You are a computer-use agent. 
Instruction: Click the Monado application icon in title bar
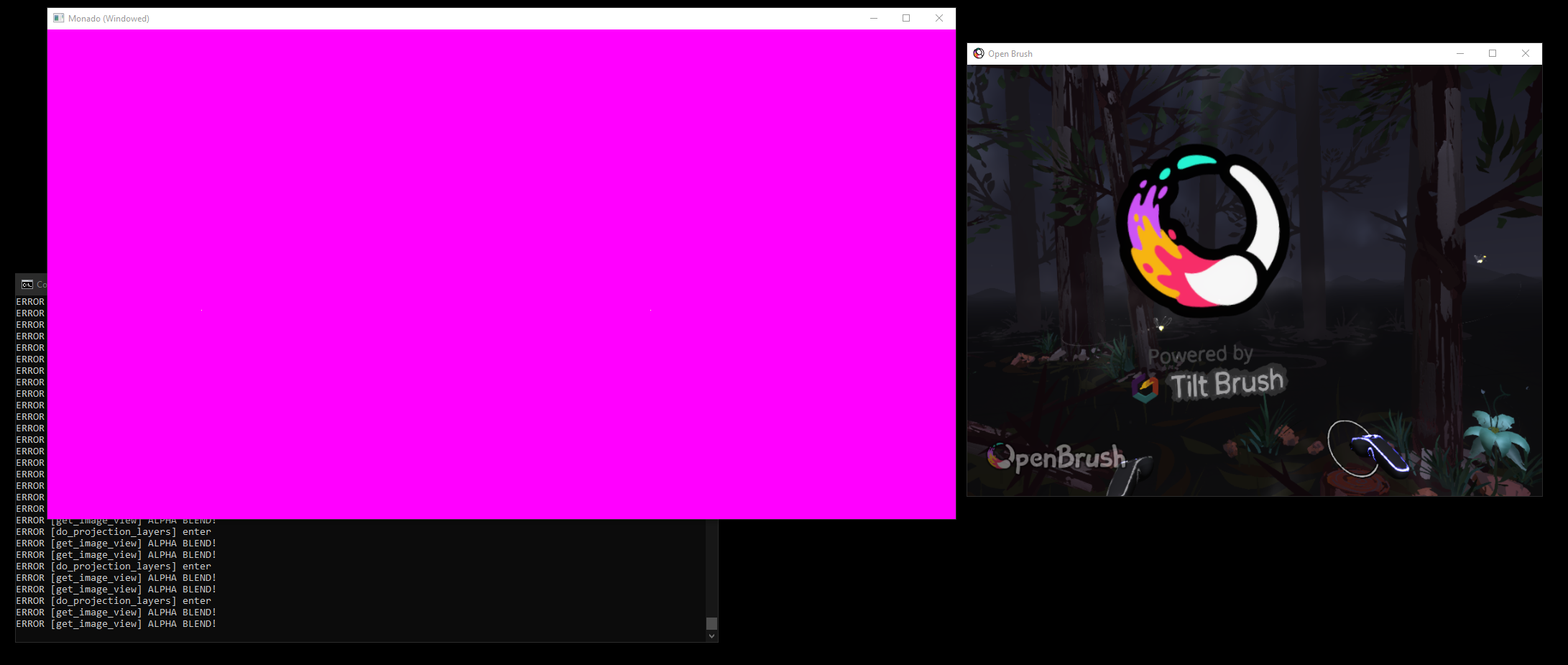[58, 18]
